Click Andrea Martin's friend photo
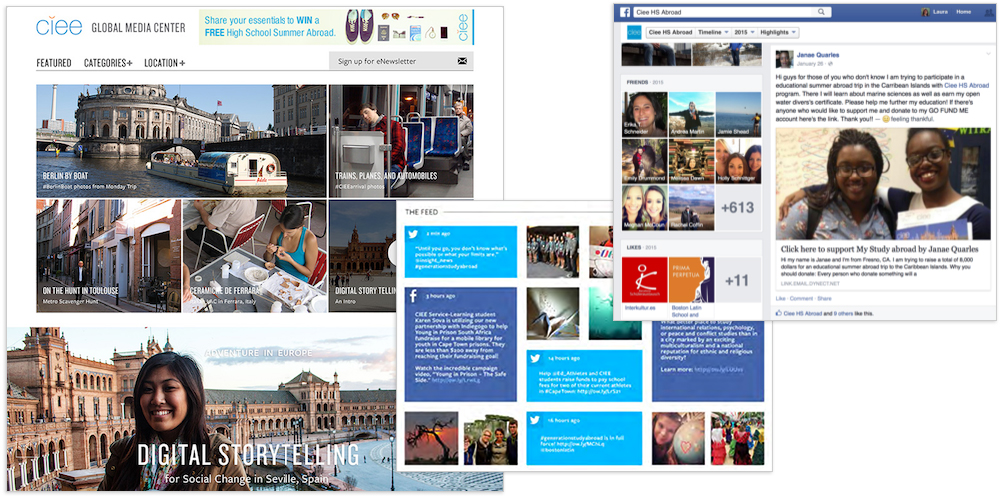1000x500 pixels. 691,115
